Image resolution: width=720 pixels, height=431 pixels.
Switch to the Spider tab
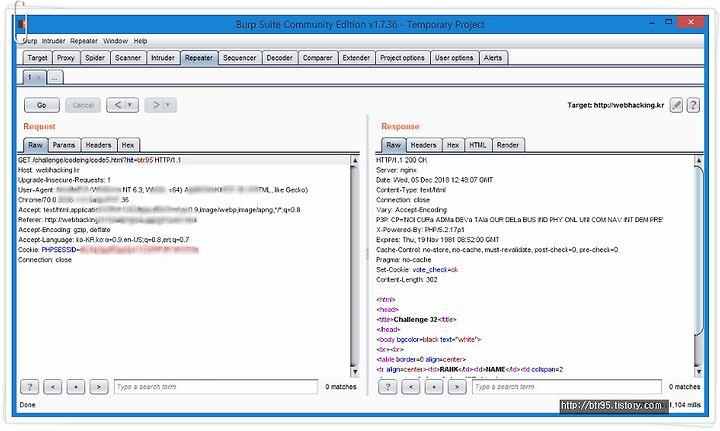pos(95,58)
